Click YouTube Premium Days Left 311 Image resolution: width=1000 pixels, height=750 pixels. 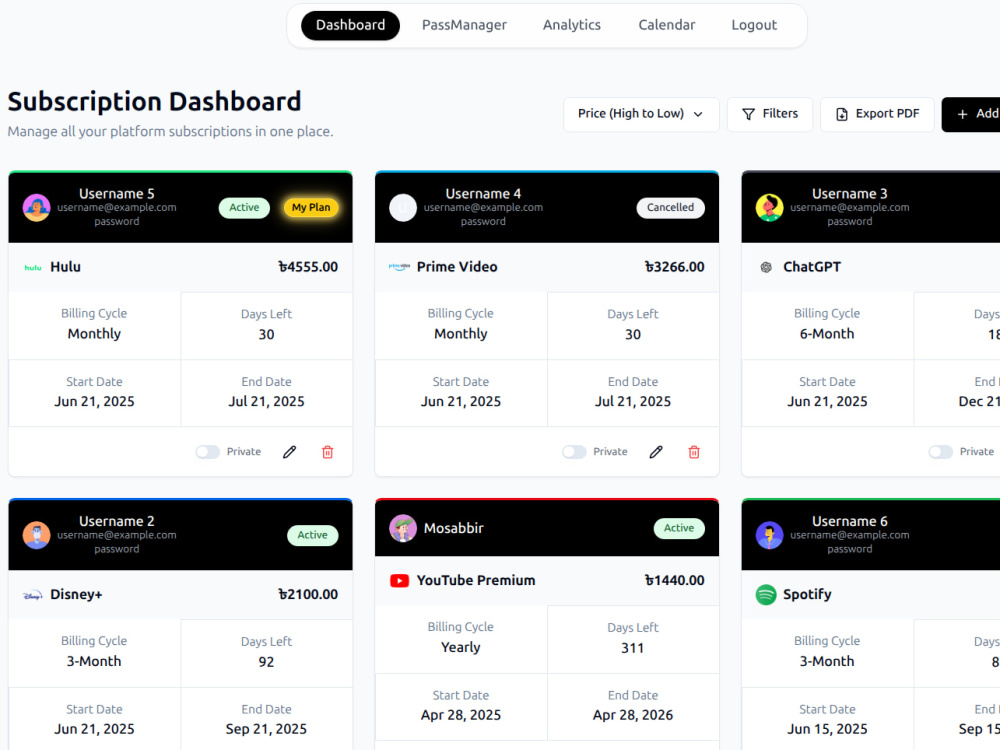point(633,649)
